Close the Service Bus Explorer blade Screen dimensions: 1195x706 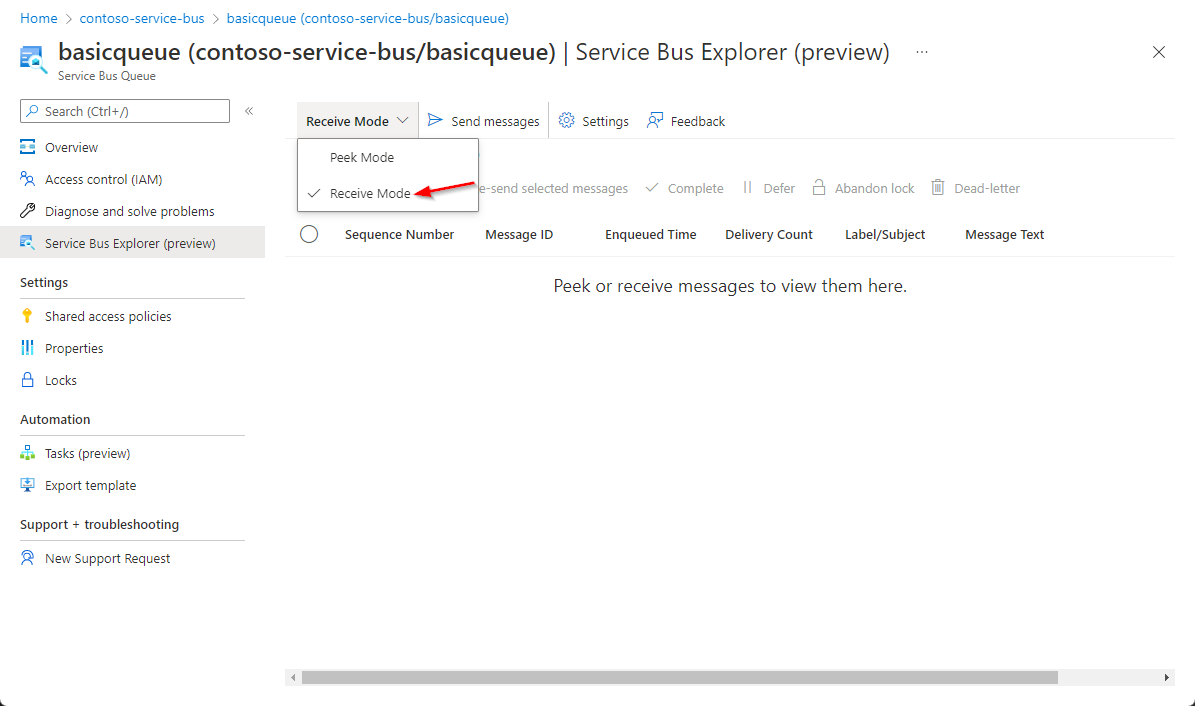point(1158,52)
